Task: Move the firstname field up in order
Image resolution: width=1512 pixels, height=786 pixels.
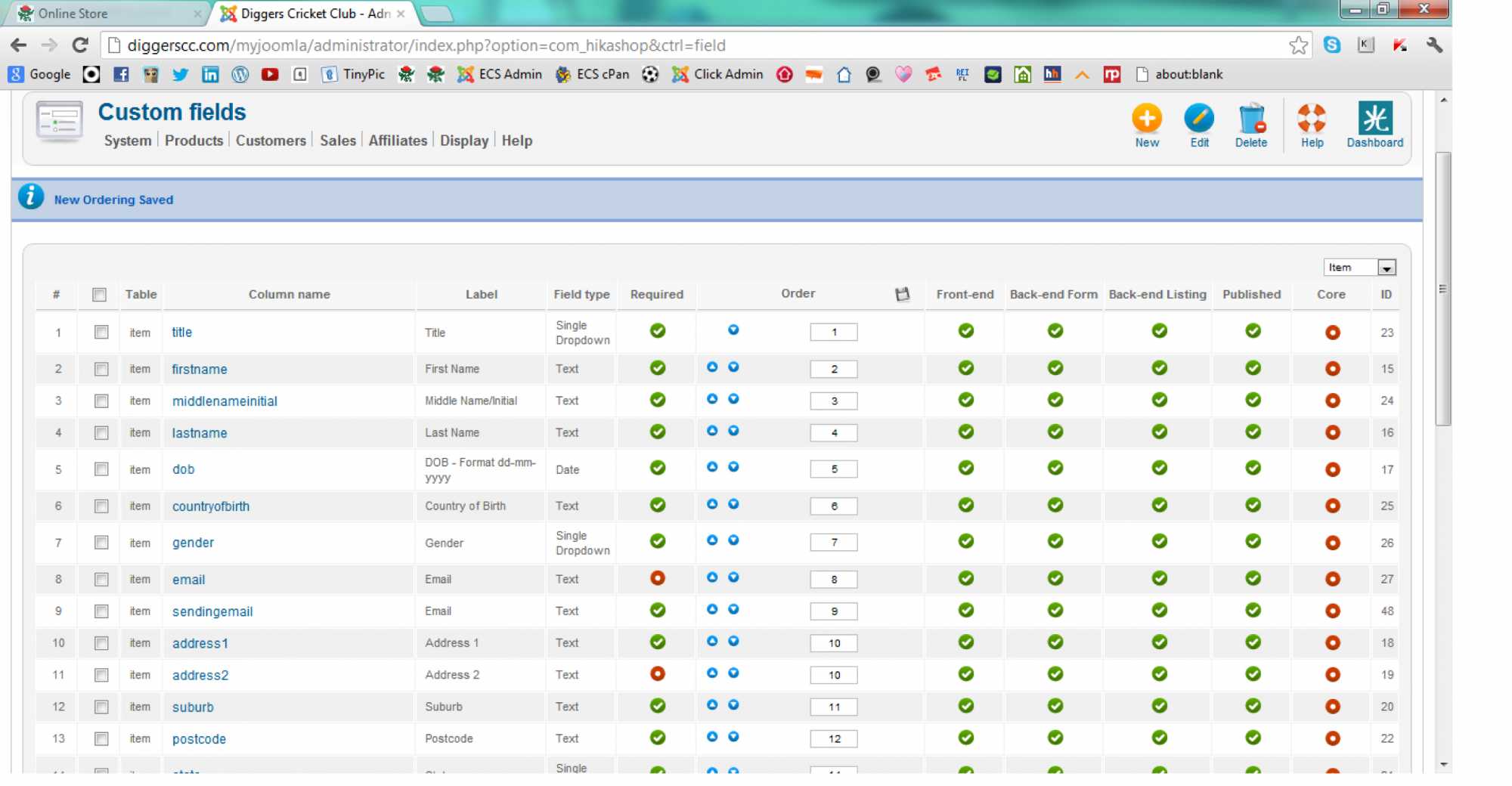Action: tap(712, 367)
